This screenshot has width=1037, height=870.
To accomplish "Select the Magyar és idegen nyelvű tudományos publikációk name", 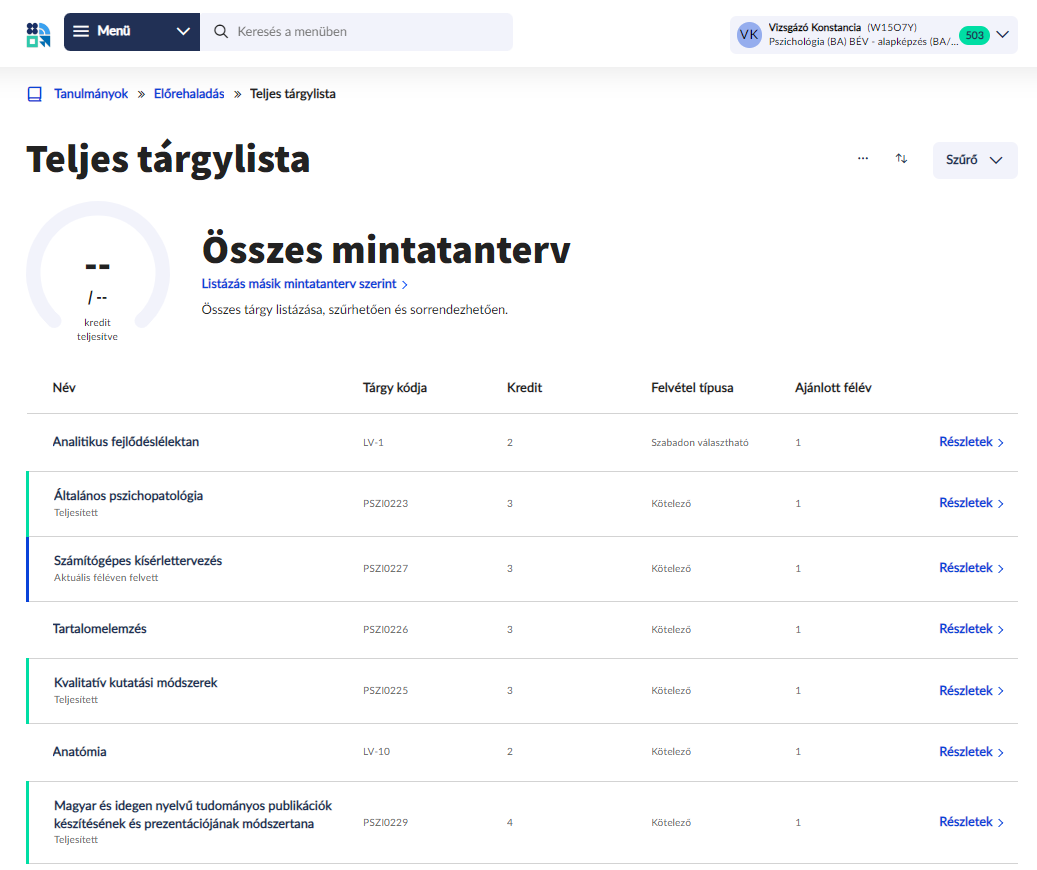I will pyautogui.click(x=193, y=814).
